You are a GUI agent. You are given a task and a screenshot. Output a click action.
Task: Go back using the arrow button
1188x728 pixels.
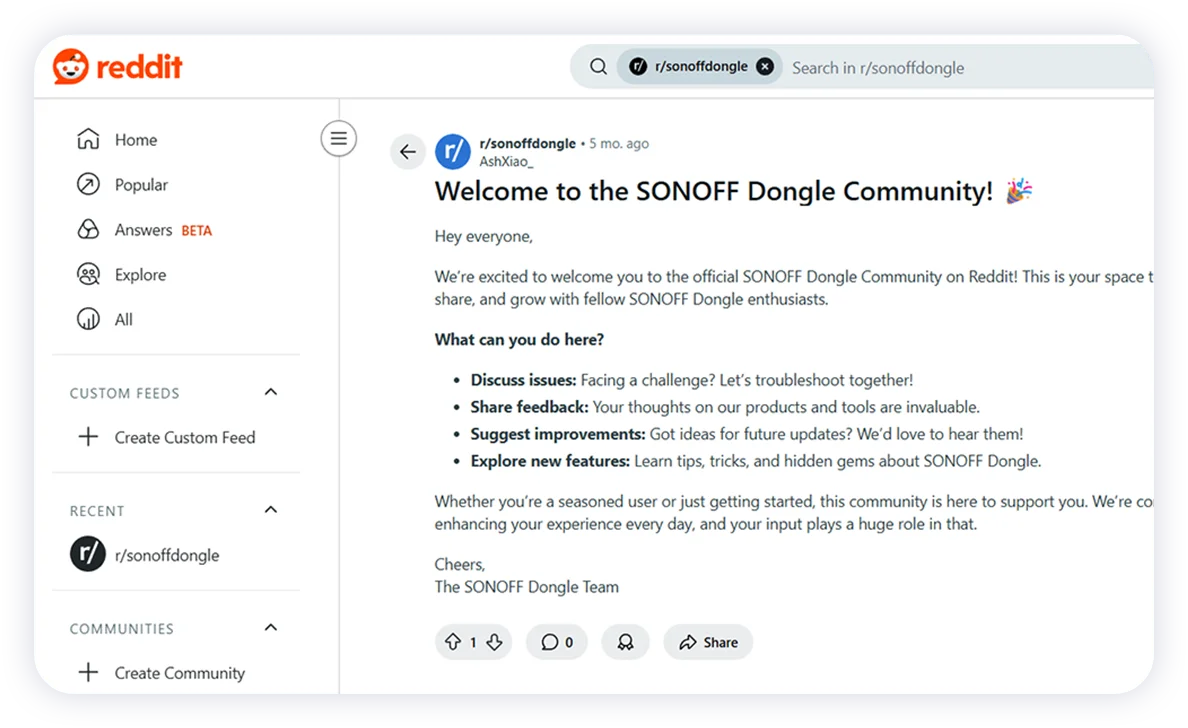408,152
